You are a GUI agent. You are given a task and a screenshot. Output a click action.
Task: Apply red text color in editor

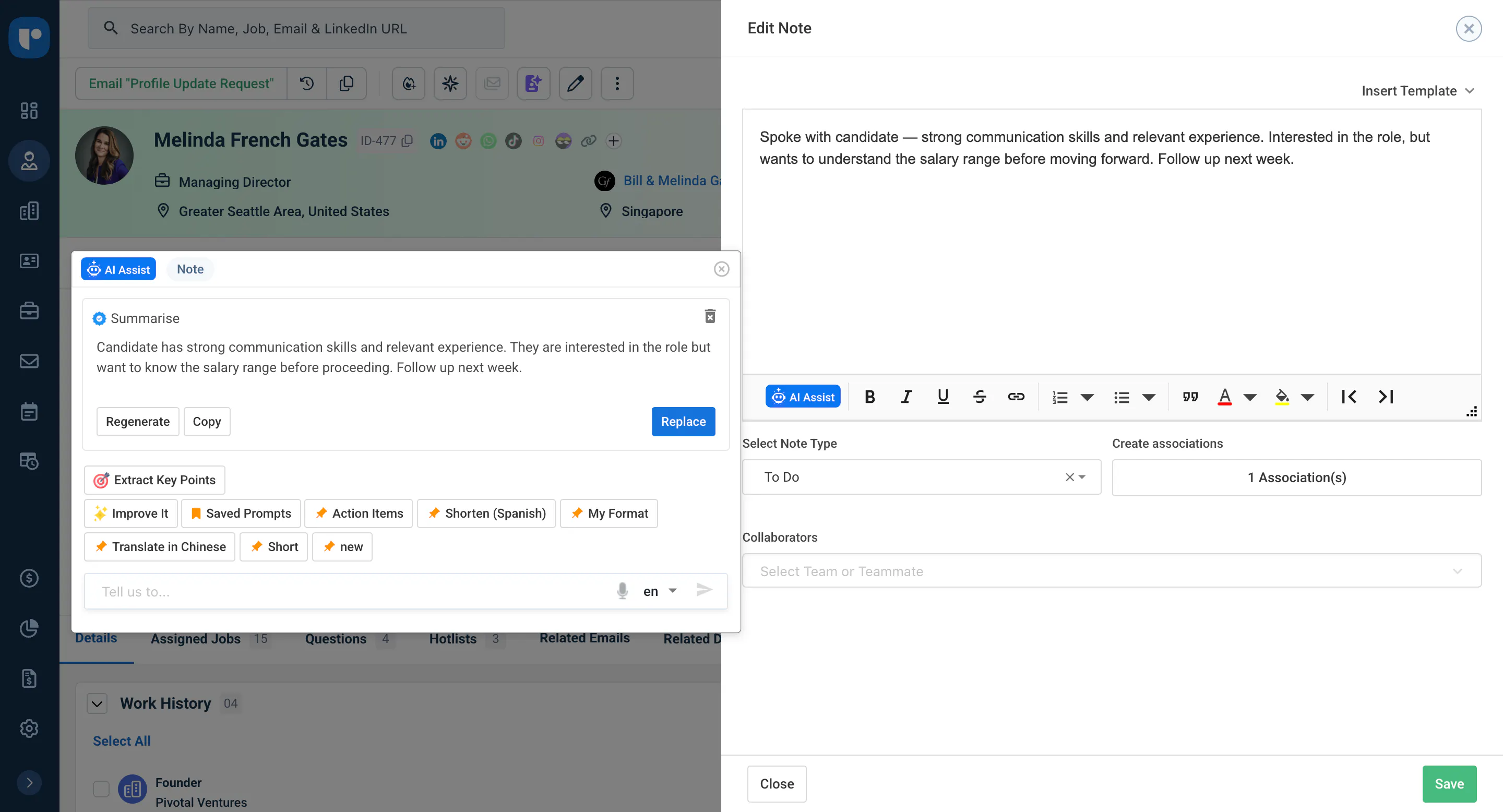pyautogui.click(x=1225, y=397)
